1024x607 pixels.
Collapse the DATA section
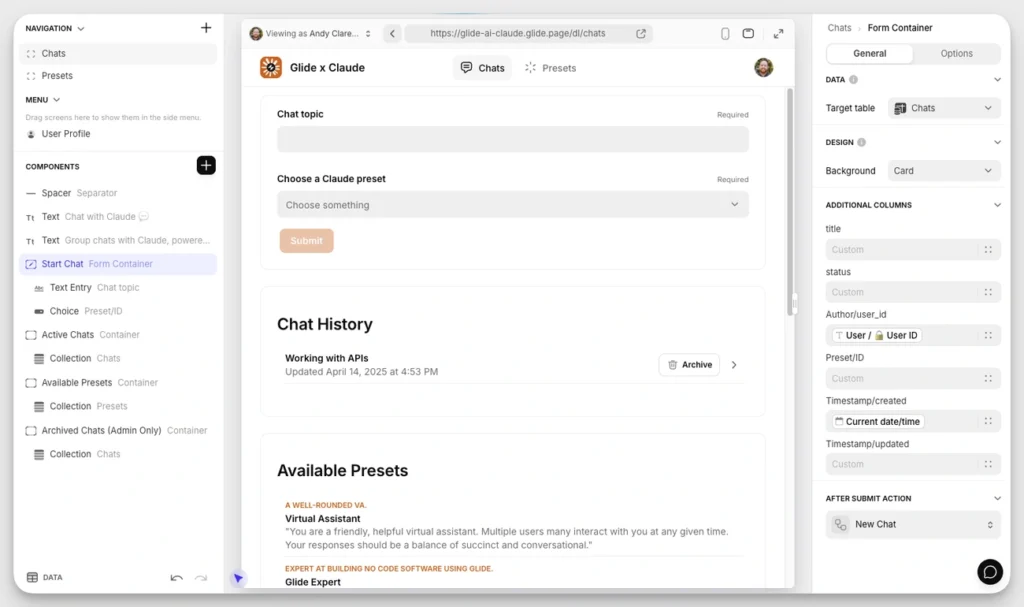pos(997,80)
